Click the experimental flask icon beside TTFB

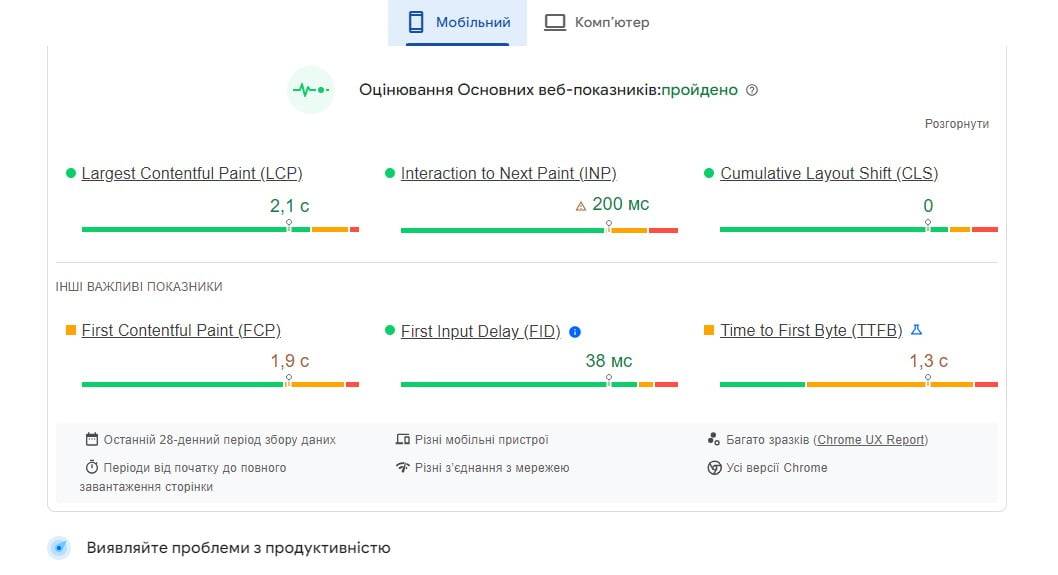[x=916, y=330]
